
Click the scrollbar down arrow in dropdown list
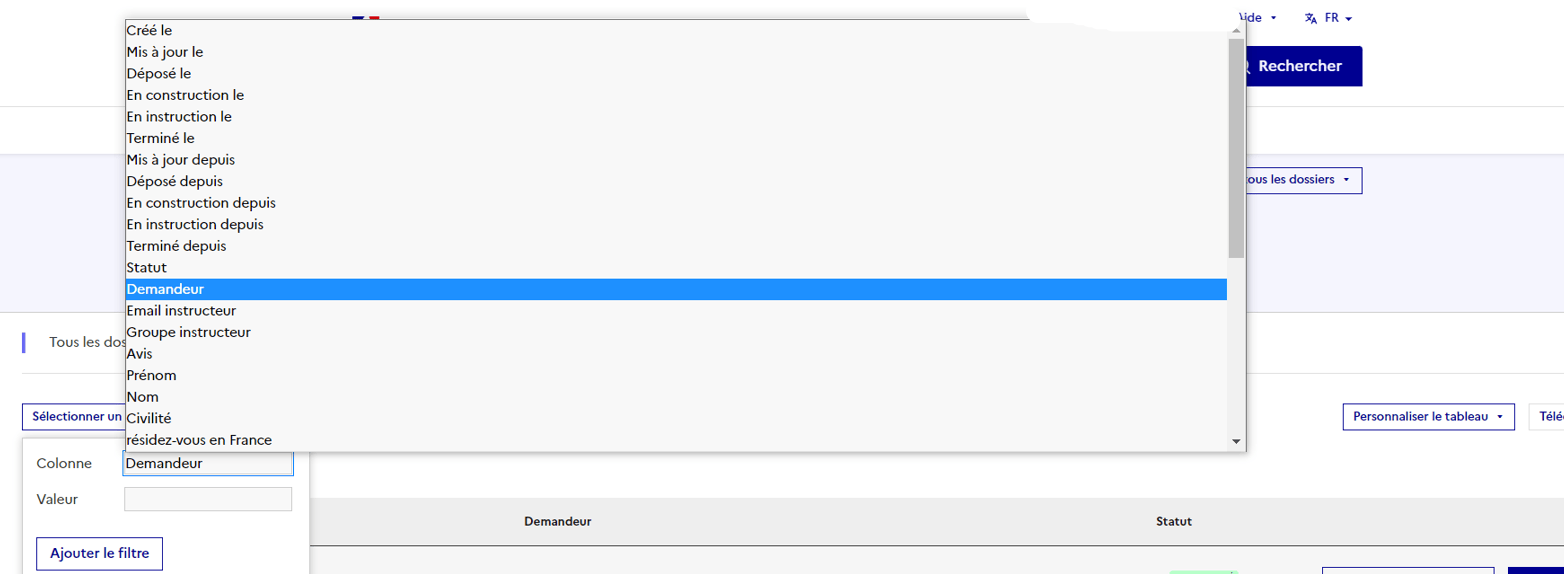[x=1236, y=441]
